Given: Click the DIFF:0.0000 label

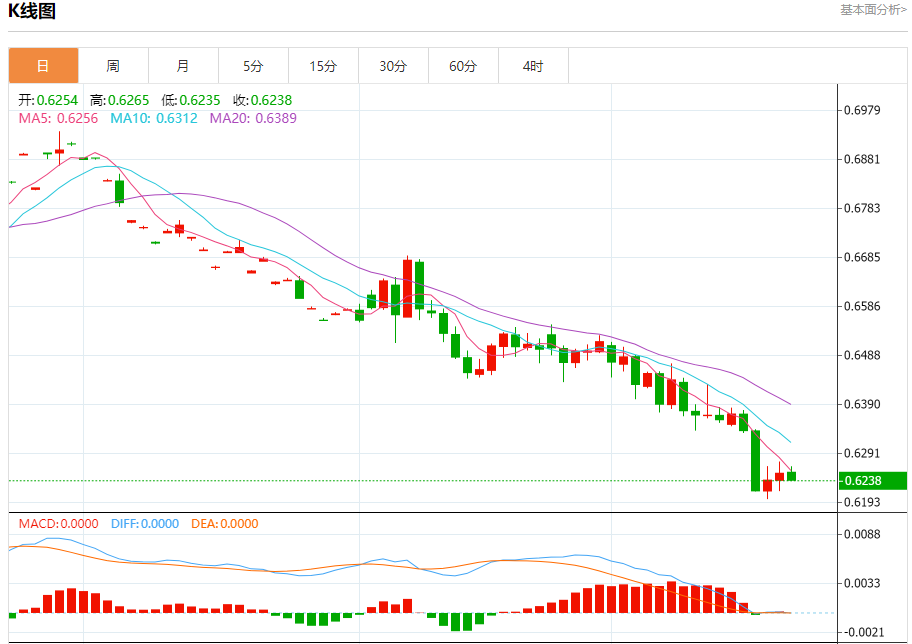Looking at the screenshot, I should [145, 524].
